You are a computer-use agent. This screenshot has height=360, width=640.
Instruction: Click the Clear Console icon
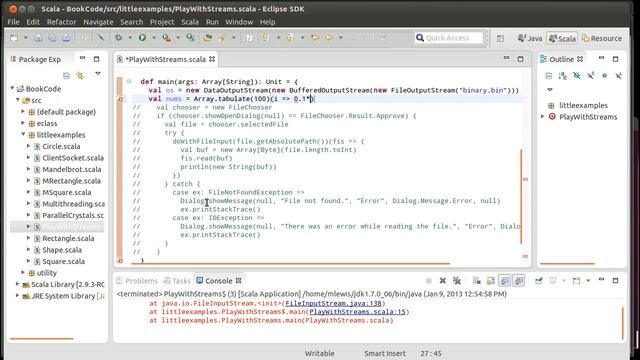click(476, 280)
